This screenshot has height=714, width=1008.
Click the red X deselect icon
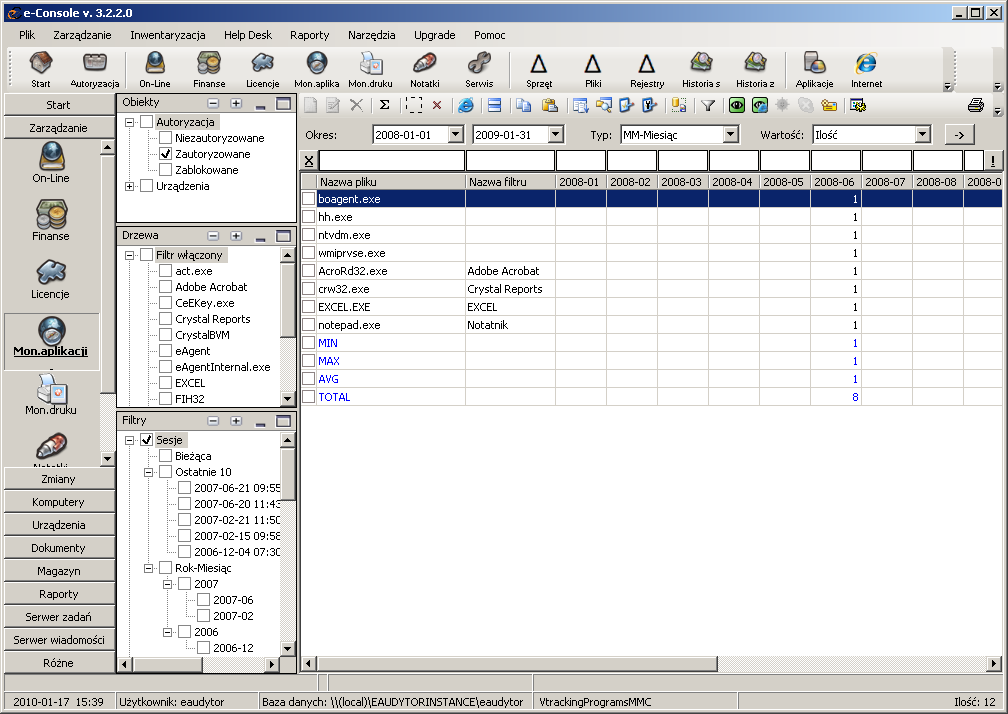pyautogui.click(x=437, y=105)
